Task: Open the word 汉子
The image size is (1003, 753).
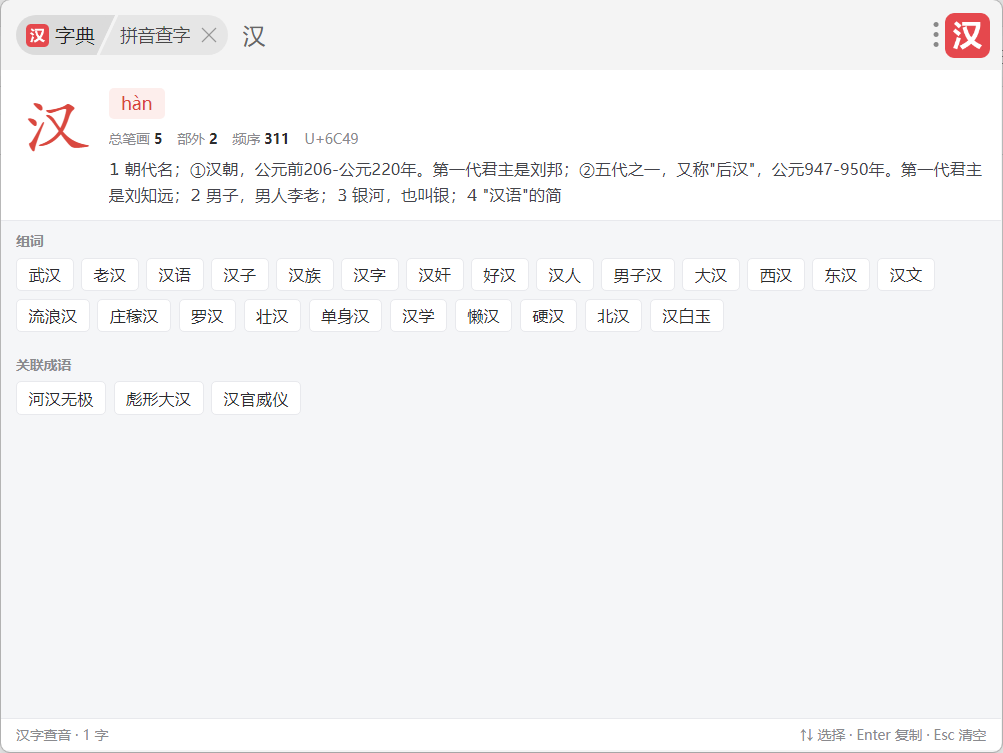Action: pos(240,275)
